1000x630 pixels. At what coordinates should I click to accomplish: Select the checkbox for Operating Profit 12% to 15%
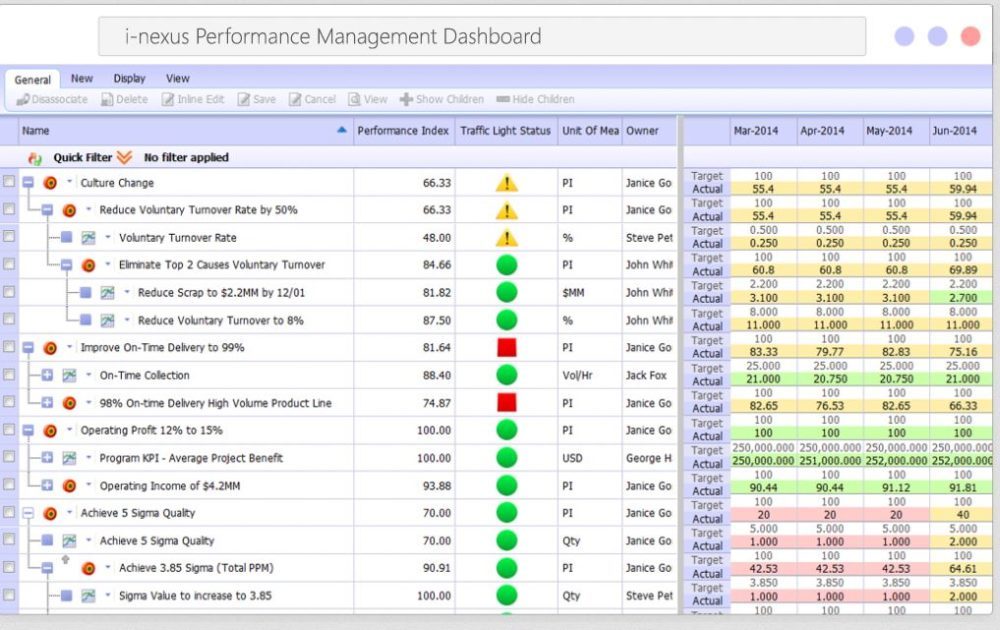9,430
